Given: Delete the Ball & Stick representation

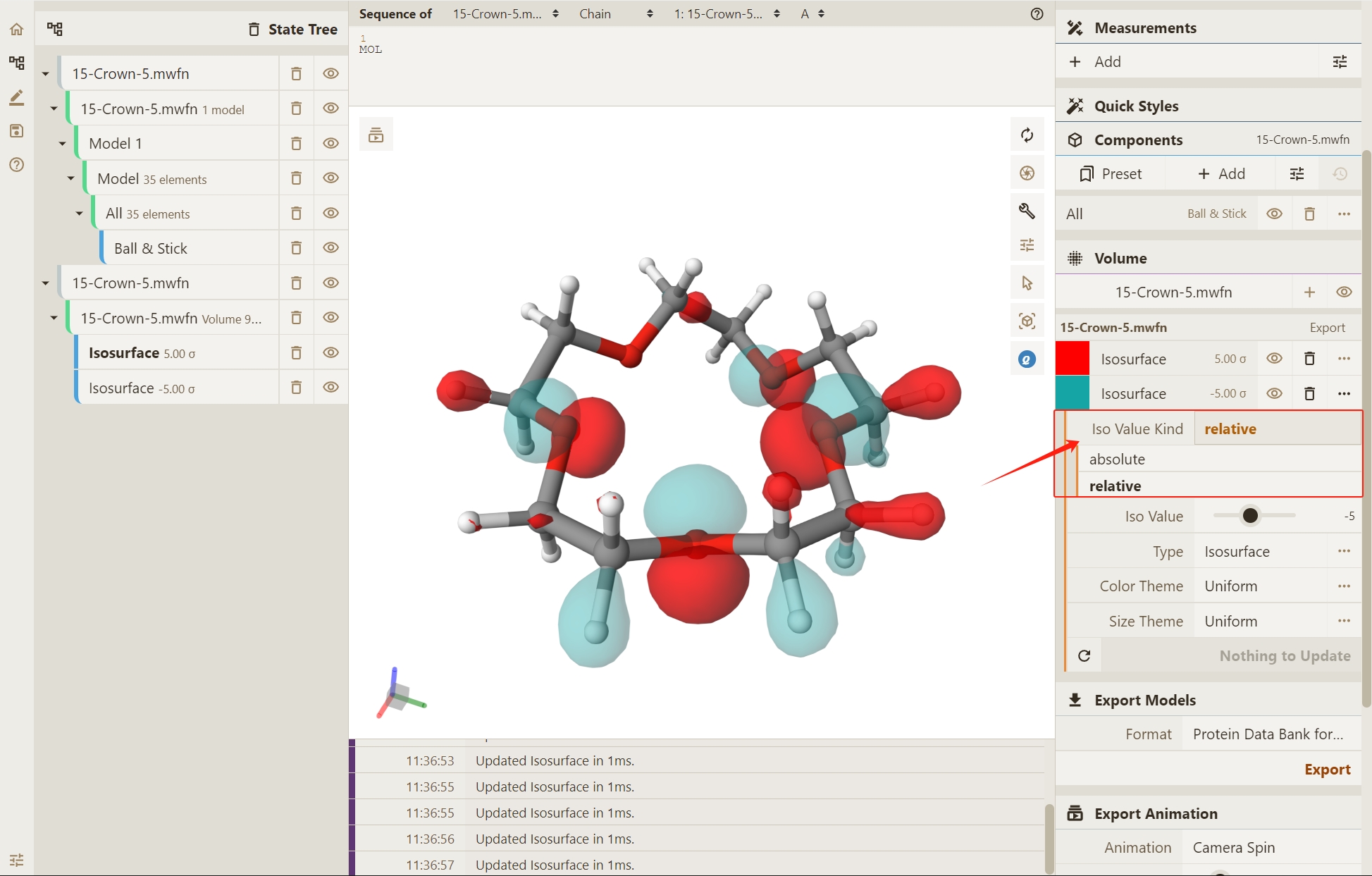Looking at the screenshot, I should 296,248.
